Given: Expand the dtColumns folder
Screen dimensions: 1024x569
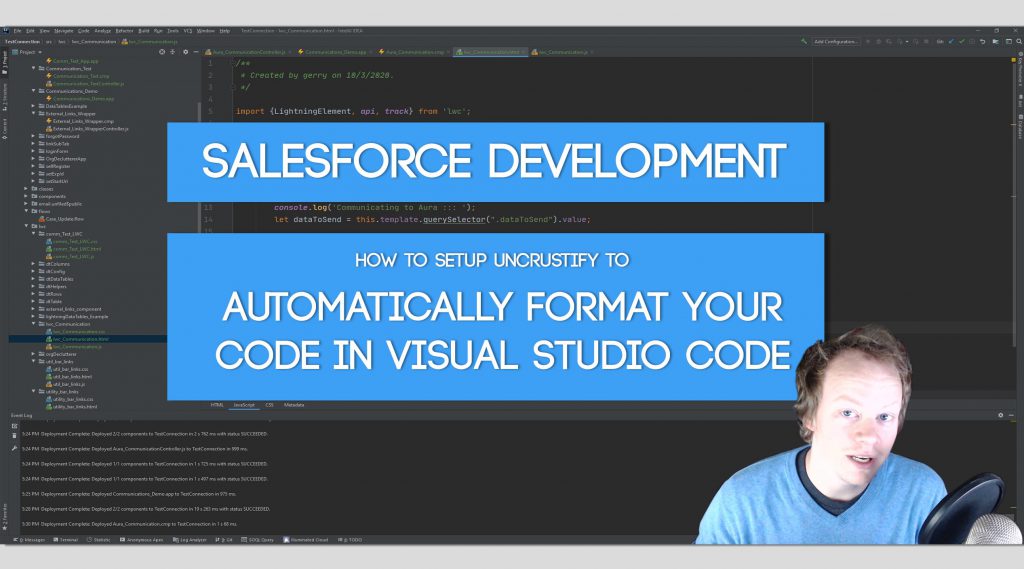Looking at the screenshot, I should click(x=34, y=264).
